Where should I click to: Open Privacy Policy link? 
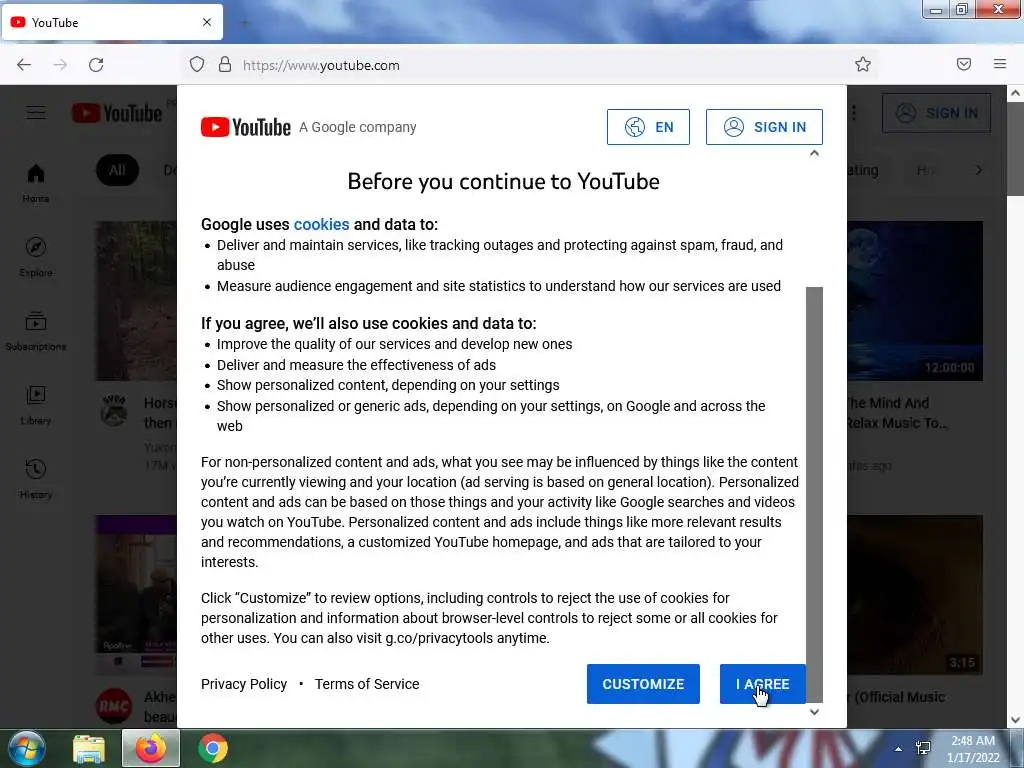click(244, 684)
